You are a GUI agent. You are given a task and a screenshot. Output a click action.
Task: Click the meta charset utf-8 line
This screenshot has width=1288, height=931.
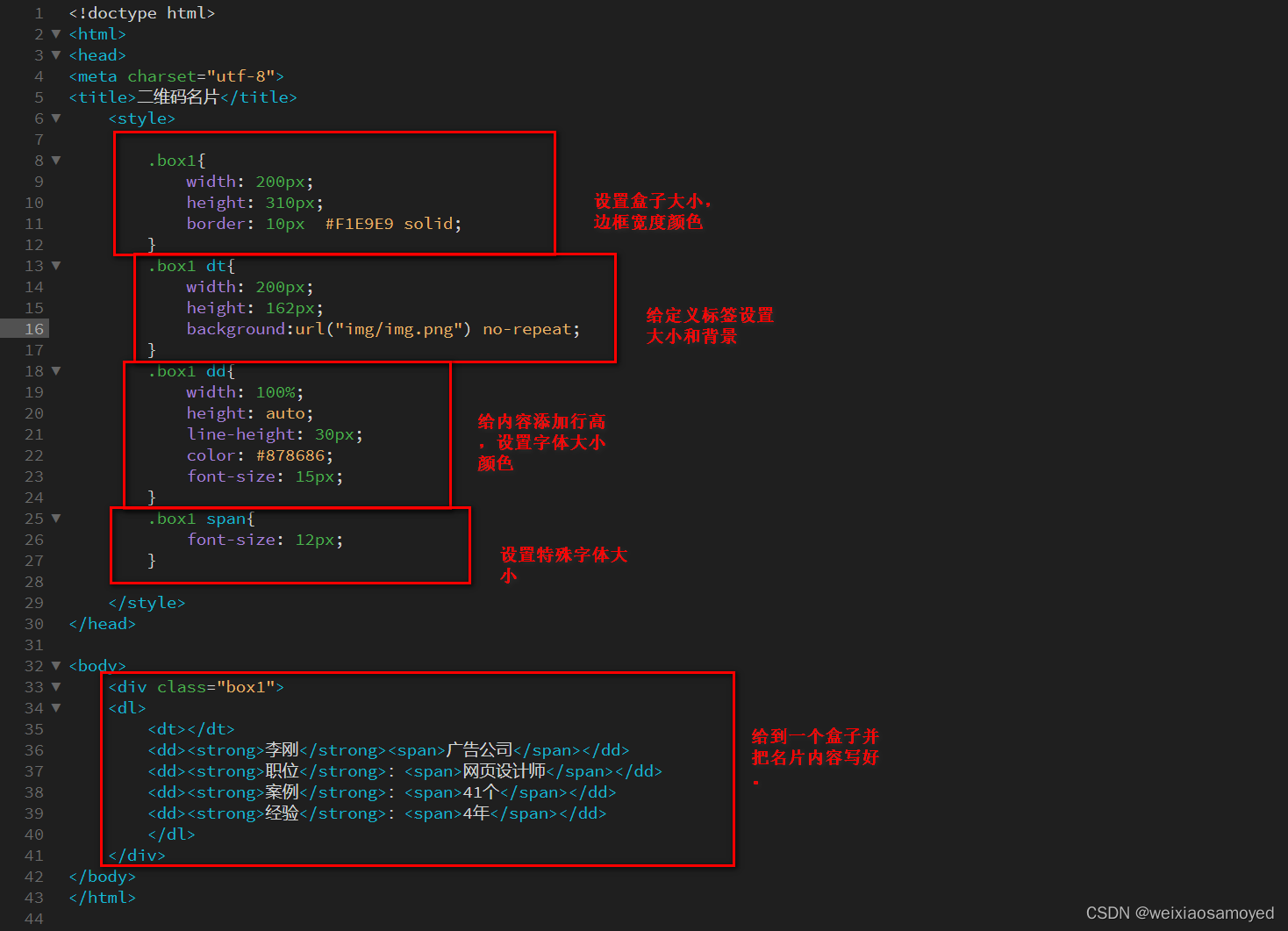[x=176, y=76]
